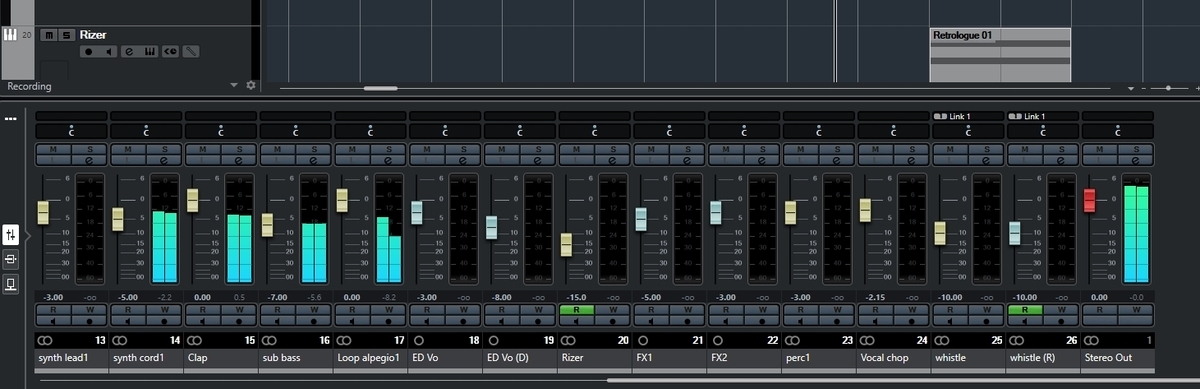The image size is (1200, 389).
Task: Click the synth lead1 volume fader handle
Action: [43, 212]
